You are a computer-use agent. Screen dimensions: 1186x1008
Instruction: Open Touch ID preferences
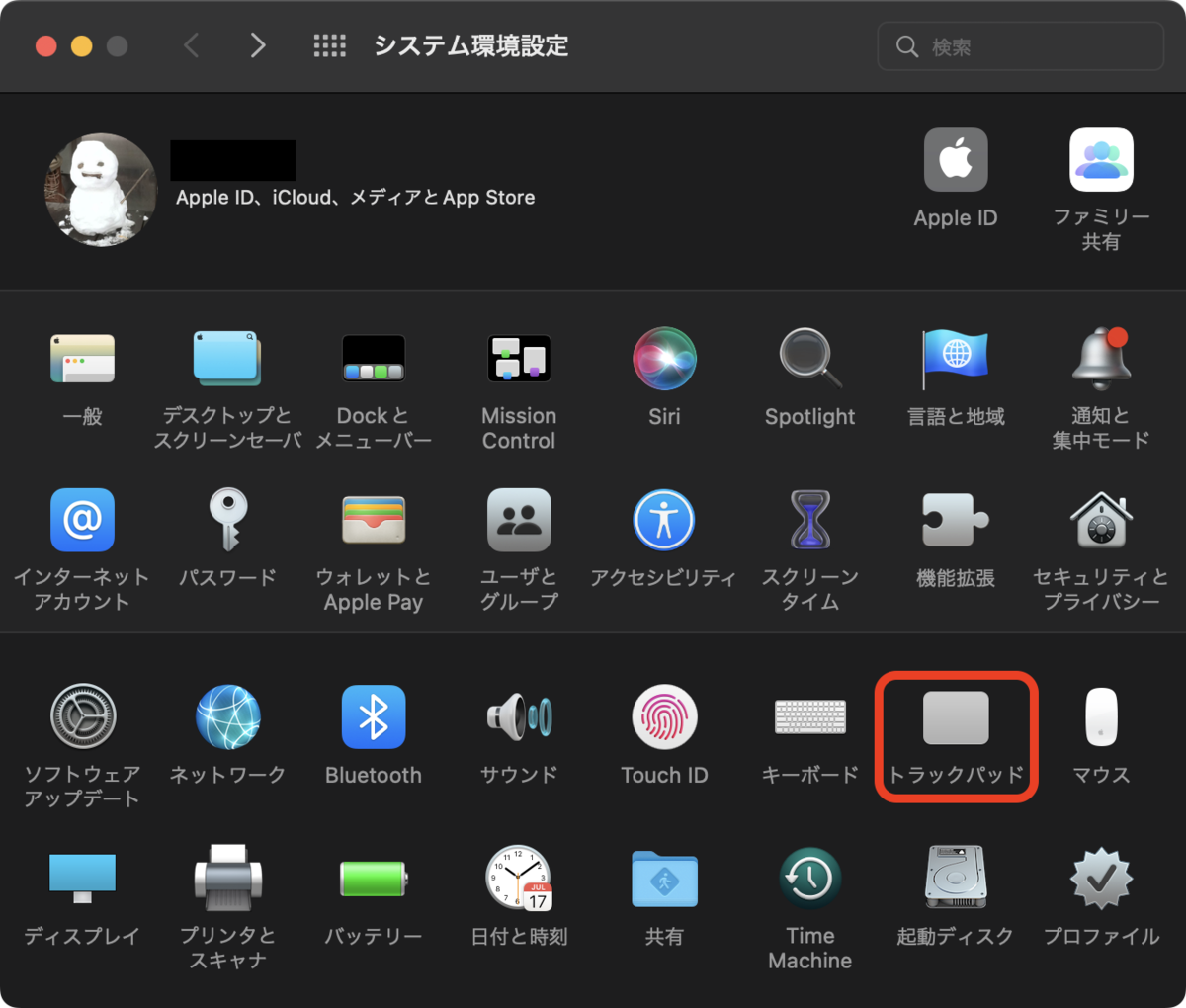click(664, 717)
